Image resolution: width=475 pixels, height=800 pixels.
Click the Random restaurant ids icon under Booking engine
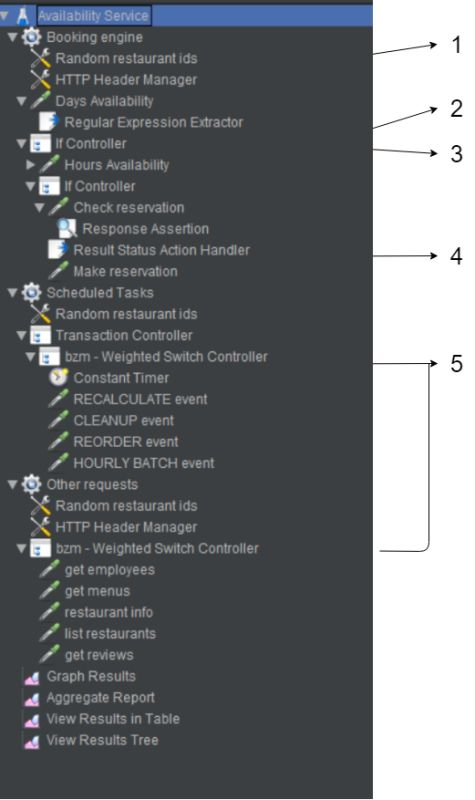(41, 59)
